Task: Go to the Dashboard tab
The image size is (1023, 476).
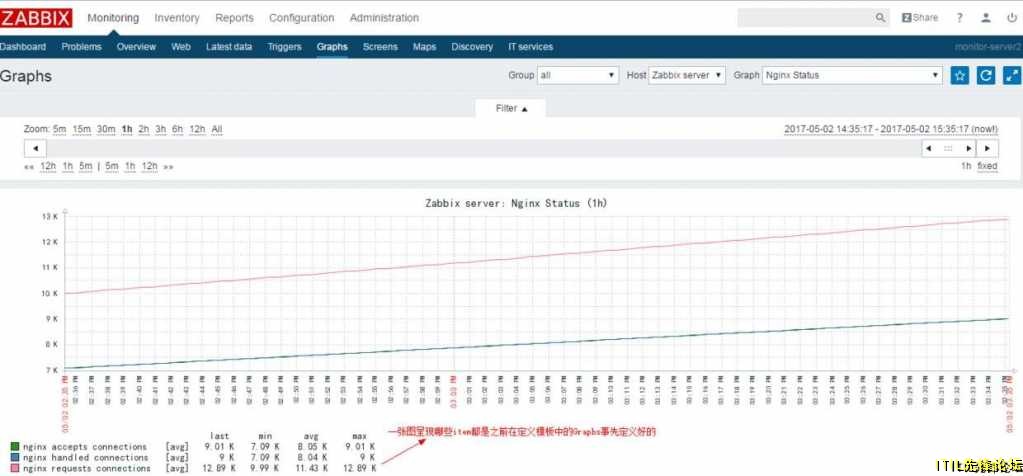Action: click(23, 47)
